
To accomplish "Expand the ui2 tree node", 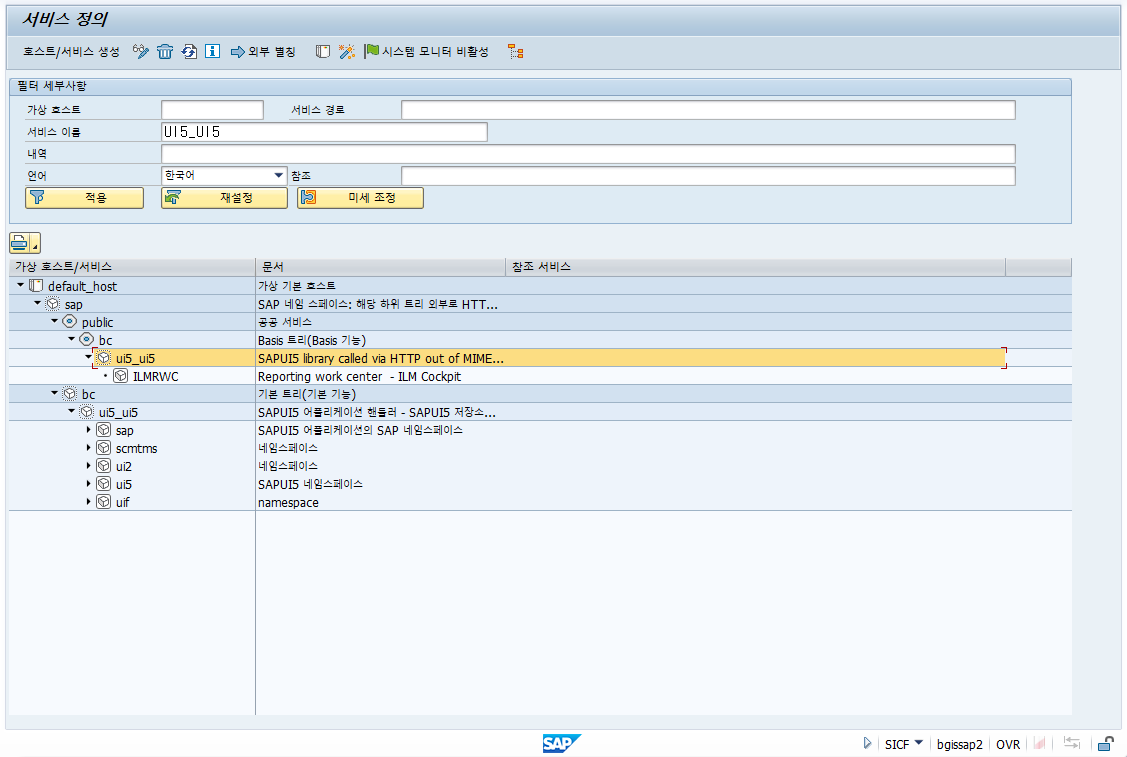I will coord(88,466).
